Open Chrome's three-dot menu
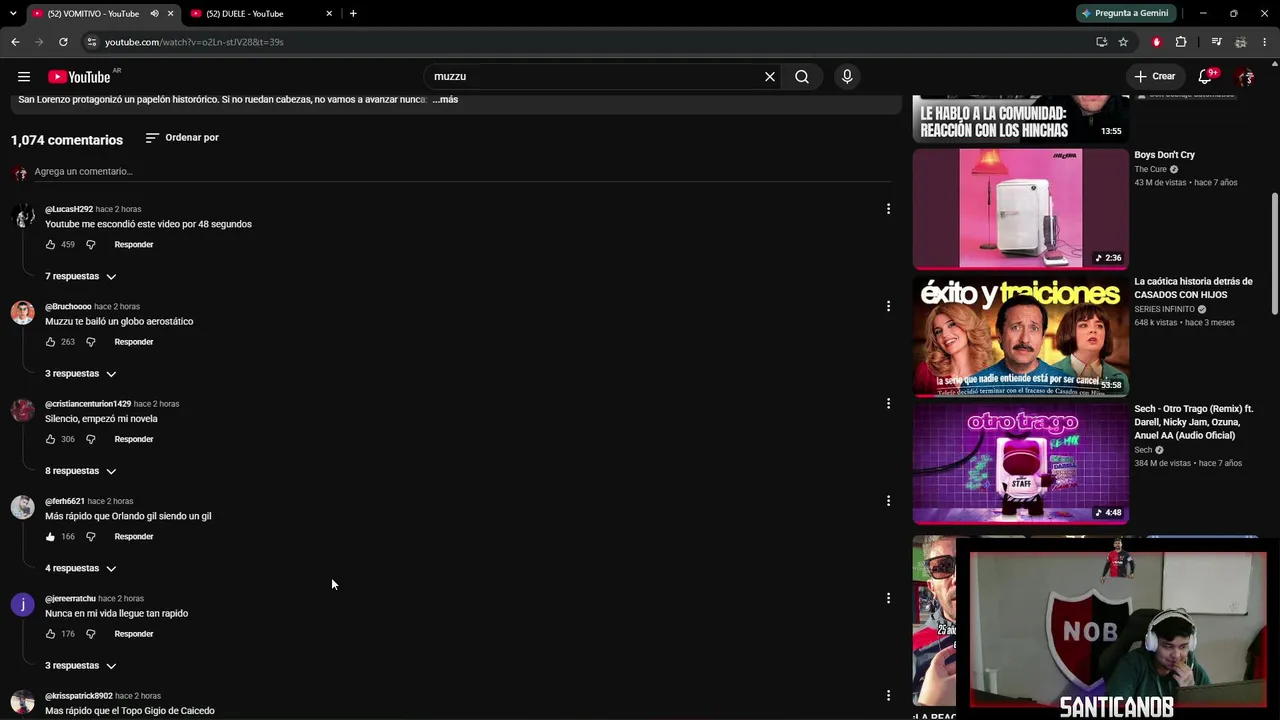 [x=1265, y=42]
